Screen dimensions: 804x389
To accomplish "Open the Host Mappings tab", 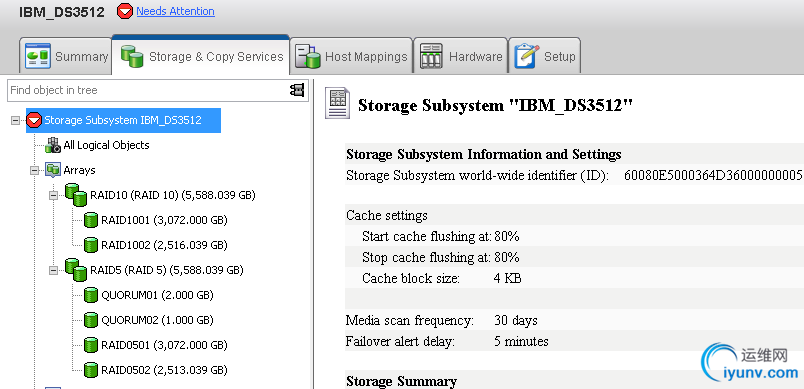I will pos(351,56).
